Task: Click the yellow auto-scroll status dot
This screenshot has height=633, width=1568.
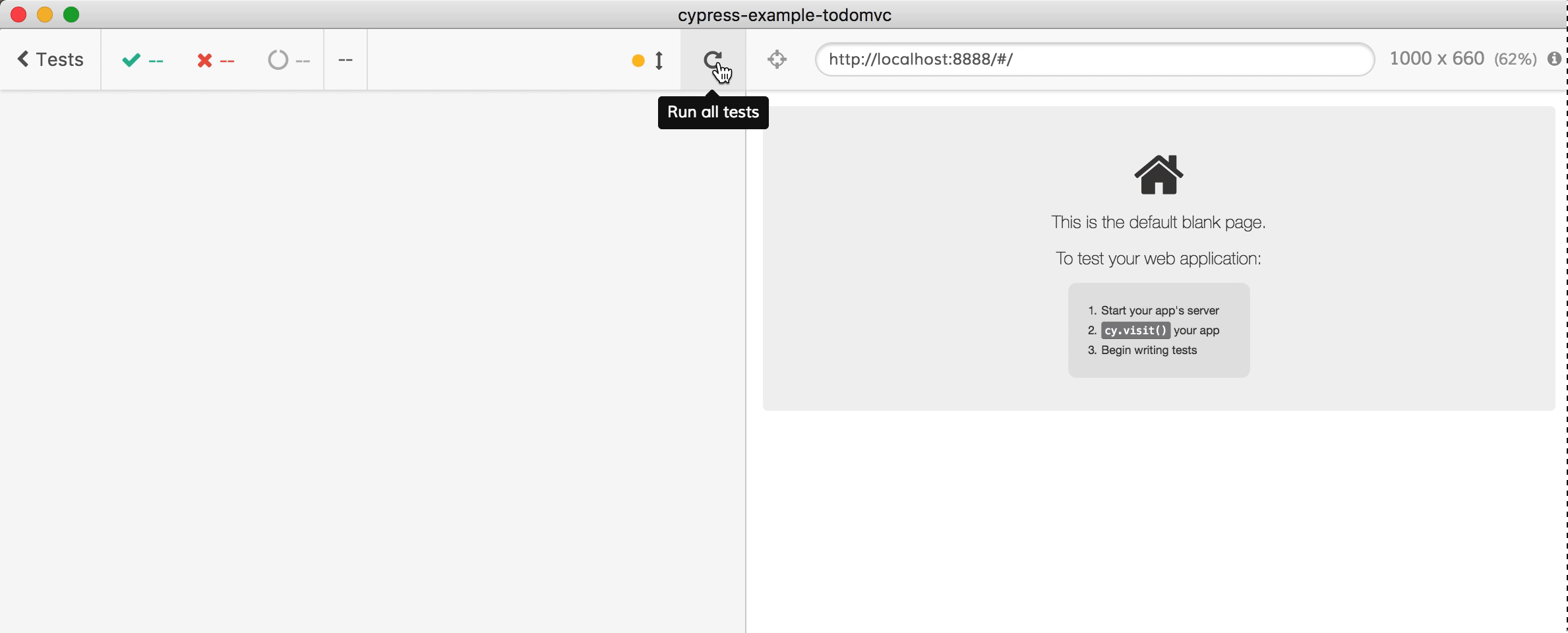Action: coord(638,61)
